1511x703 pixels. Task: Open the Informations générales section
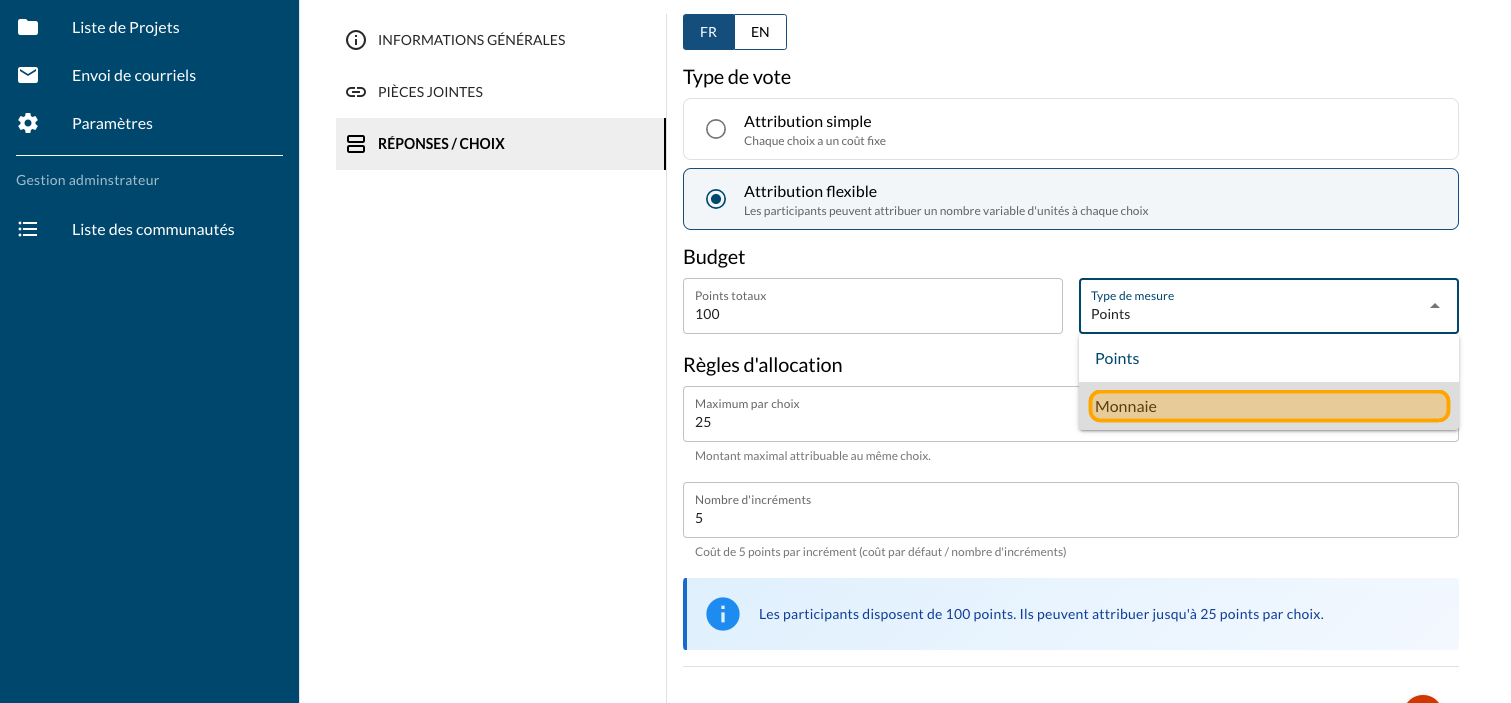[471, 40]
